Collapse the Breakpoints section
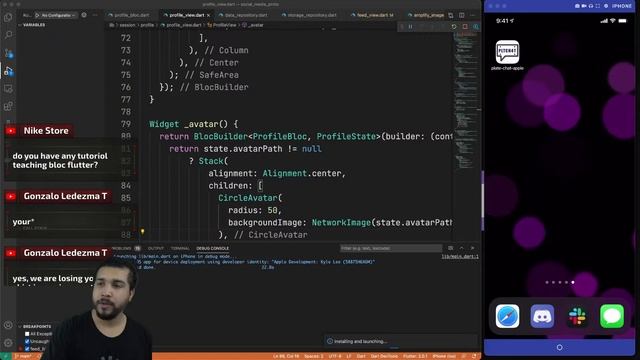Image resolution: width=640 pixels, height=360 pixels. point(35,327)
